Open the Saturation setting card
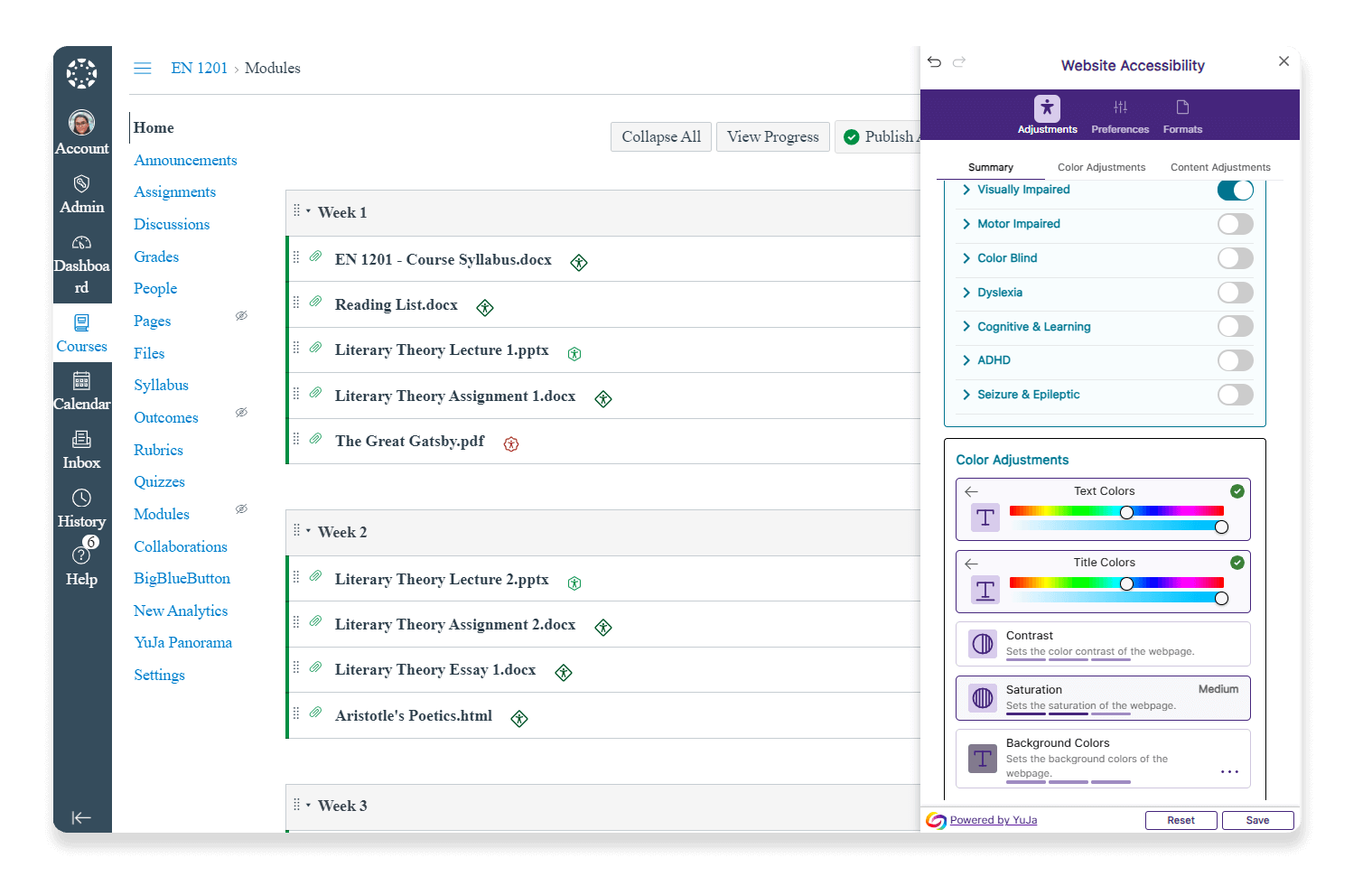This screenshot has width=1372, height=895. (x=1103, y=698)
